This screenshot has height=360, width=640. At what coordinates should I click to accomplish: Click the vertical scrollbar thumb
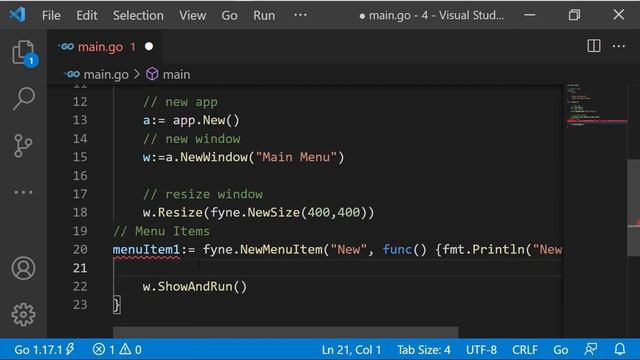(633, 207)
